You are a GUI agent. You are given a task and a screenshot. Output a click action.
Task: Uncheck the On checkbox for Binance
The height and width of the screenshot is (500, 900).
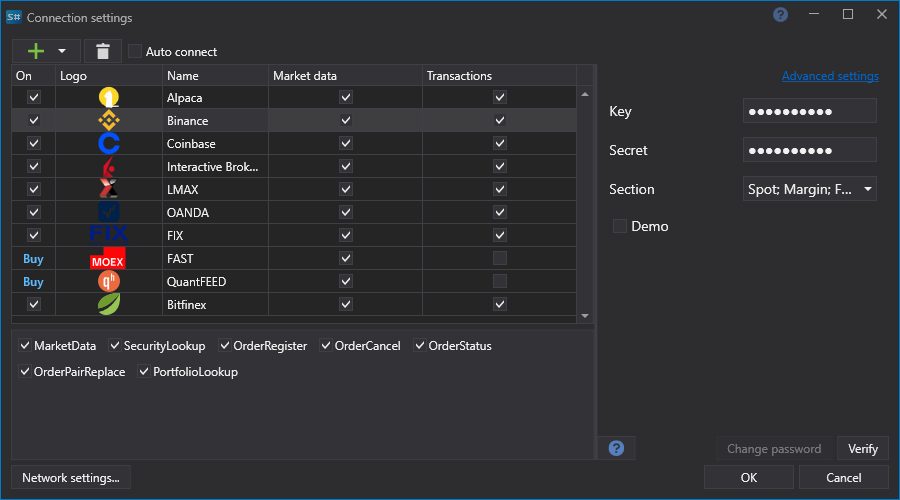(34, 120)
